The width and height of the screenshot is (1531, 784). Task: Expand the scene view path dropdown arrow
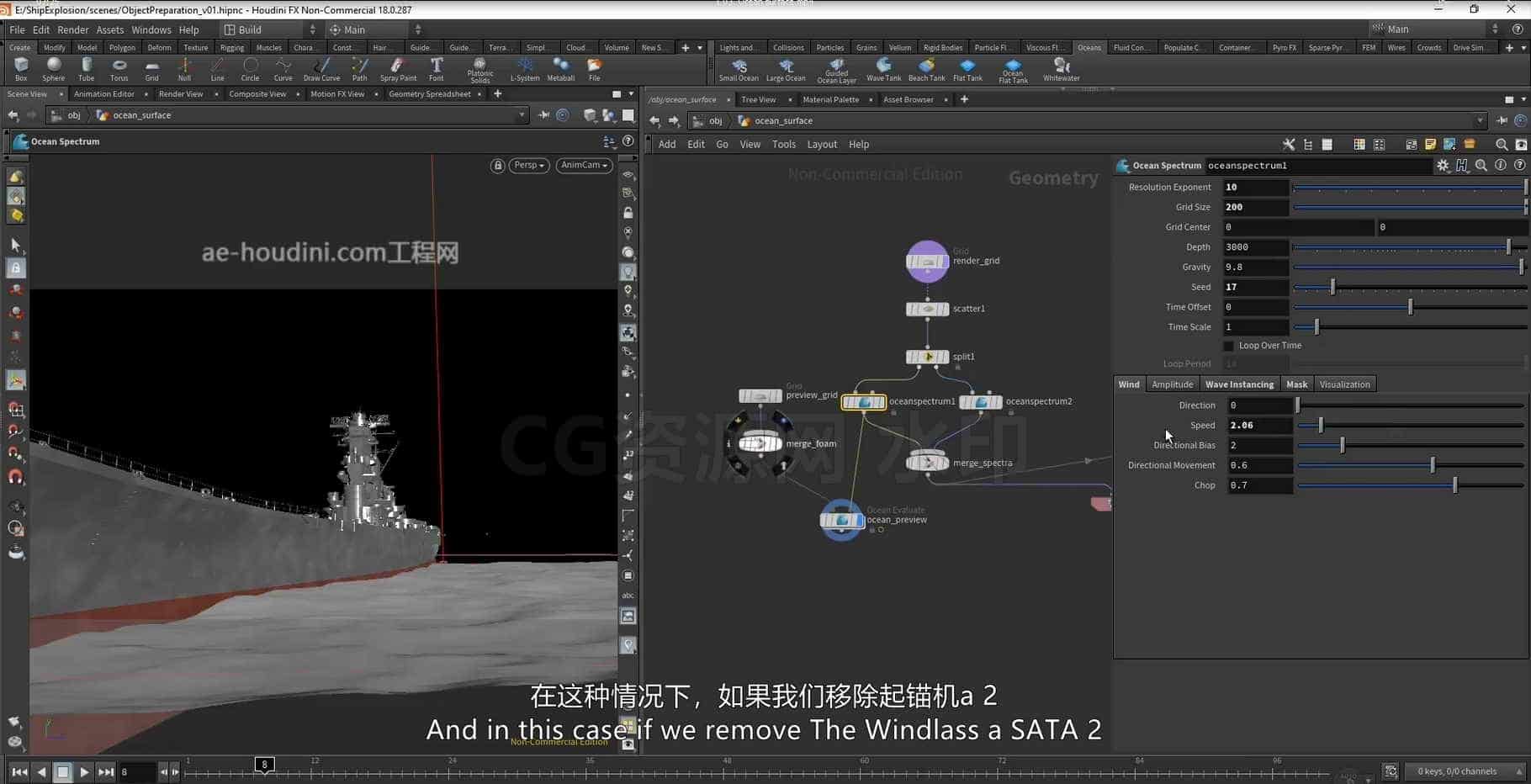522,115
